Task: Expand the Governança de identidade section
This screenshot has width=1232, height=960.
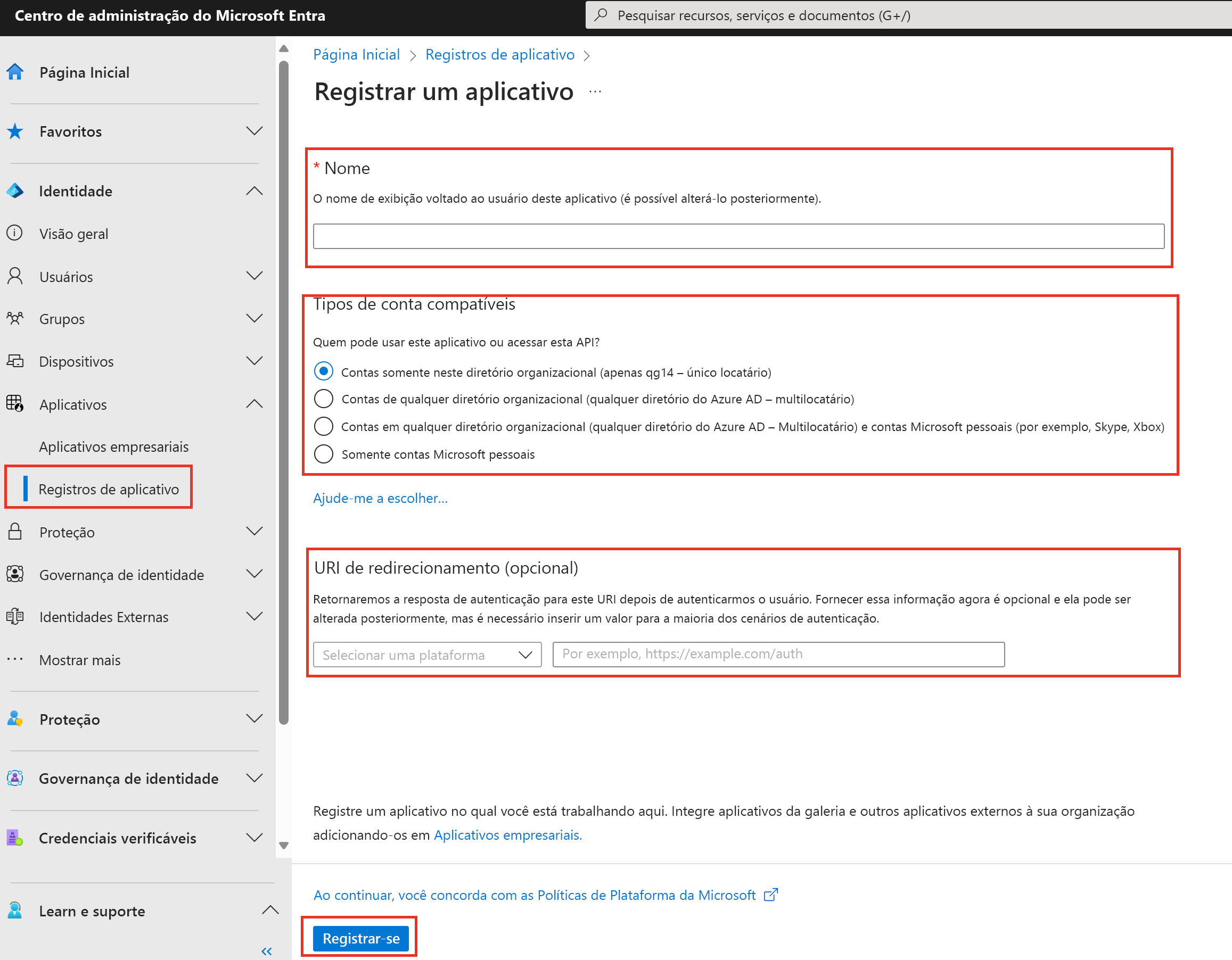Action: (x=255, y=574)
